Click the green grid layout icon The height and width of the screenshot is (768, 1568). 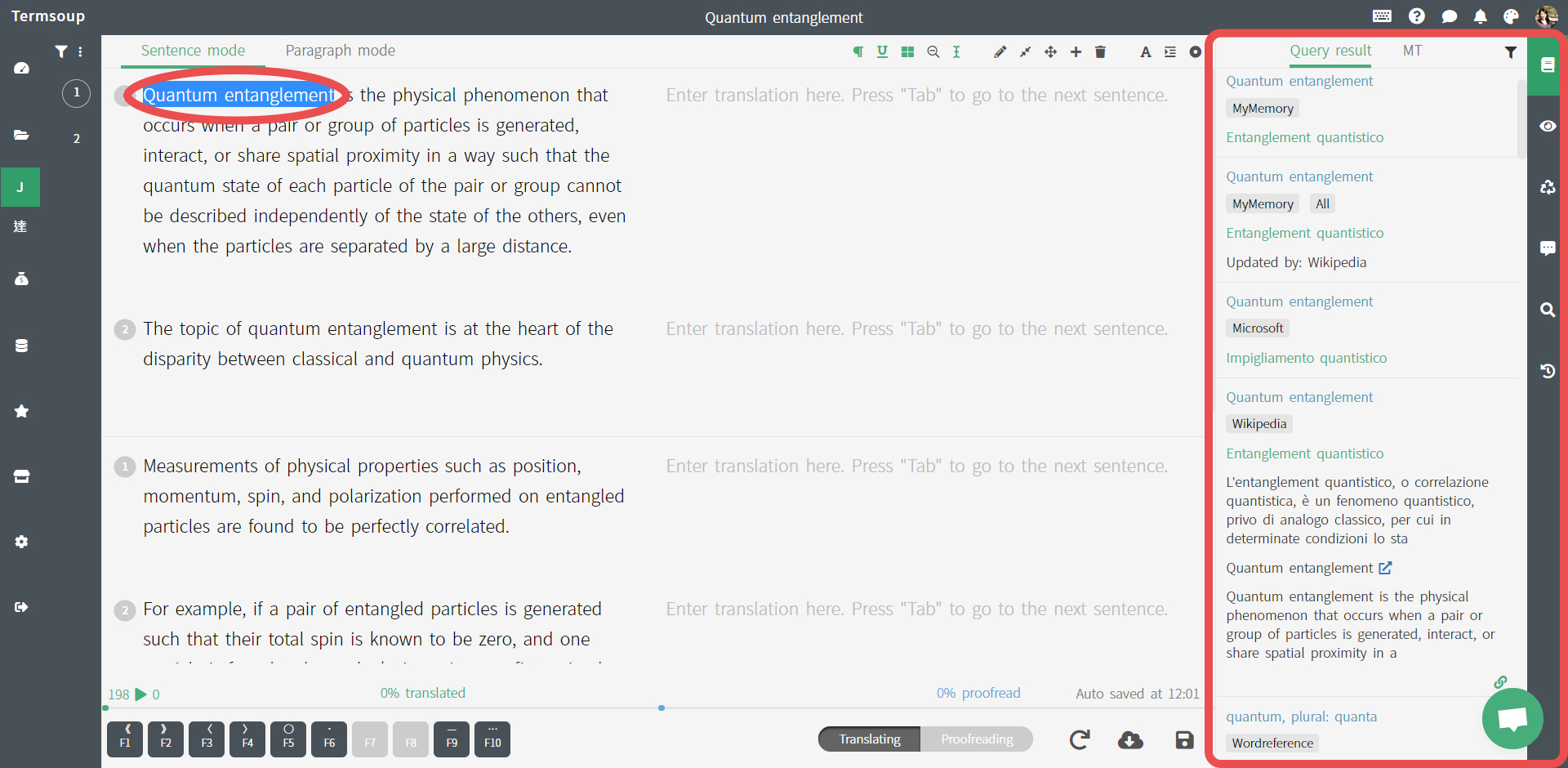pos(907,51)
